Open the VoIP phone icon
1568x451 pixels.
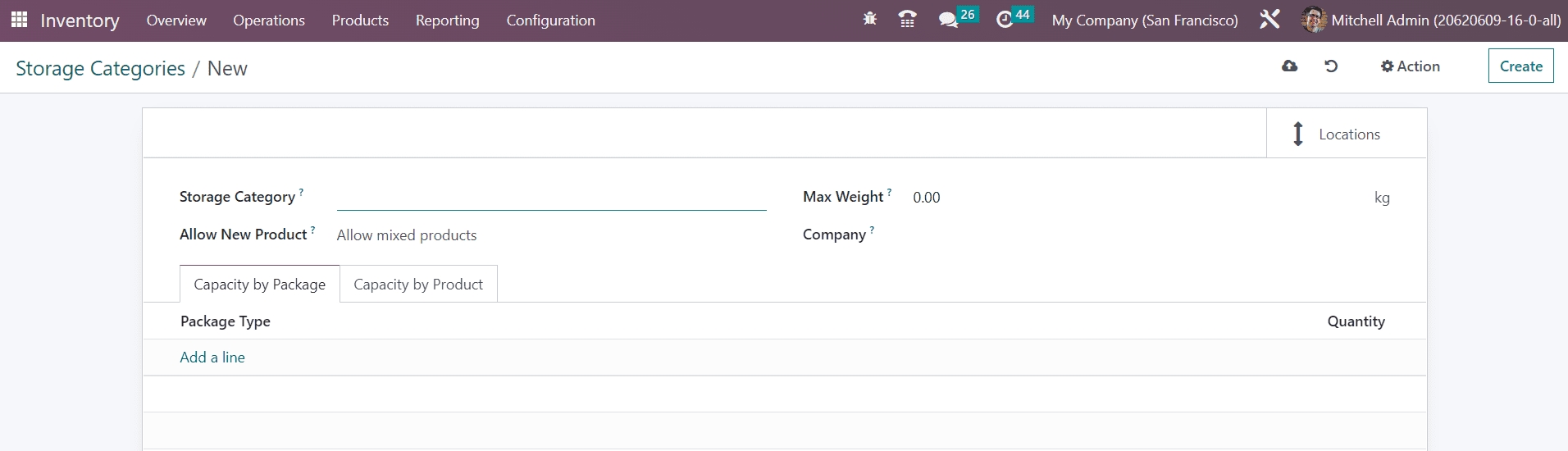coord(907,20)
